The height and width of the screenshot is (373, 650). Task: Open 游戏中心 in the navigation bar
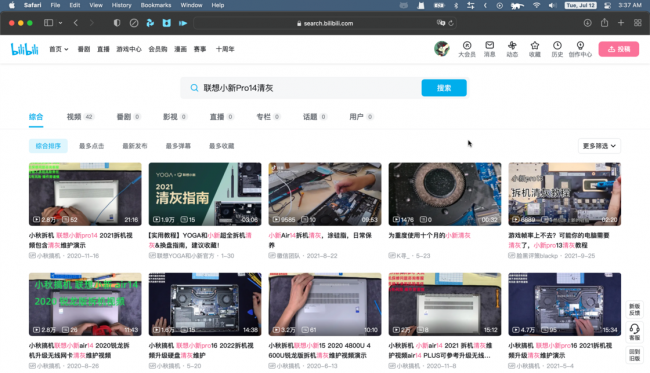(129, 49)
